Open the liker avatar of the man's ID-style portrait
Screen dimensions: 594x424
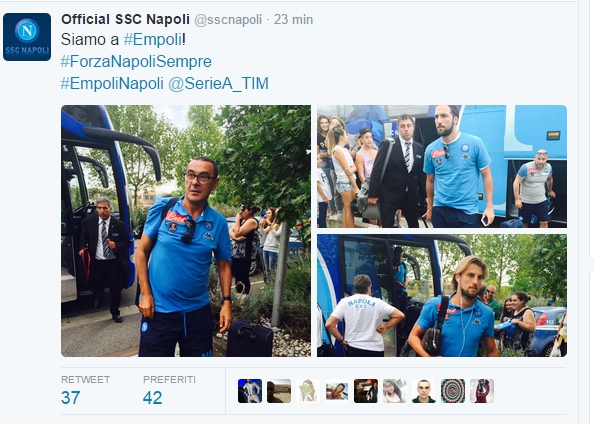[x=424, y=391]
